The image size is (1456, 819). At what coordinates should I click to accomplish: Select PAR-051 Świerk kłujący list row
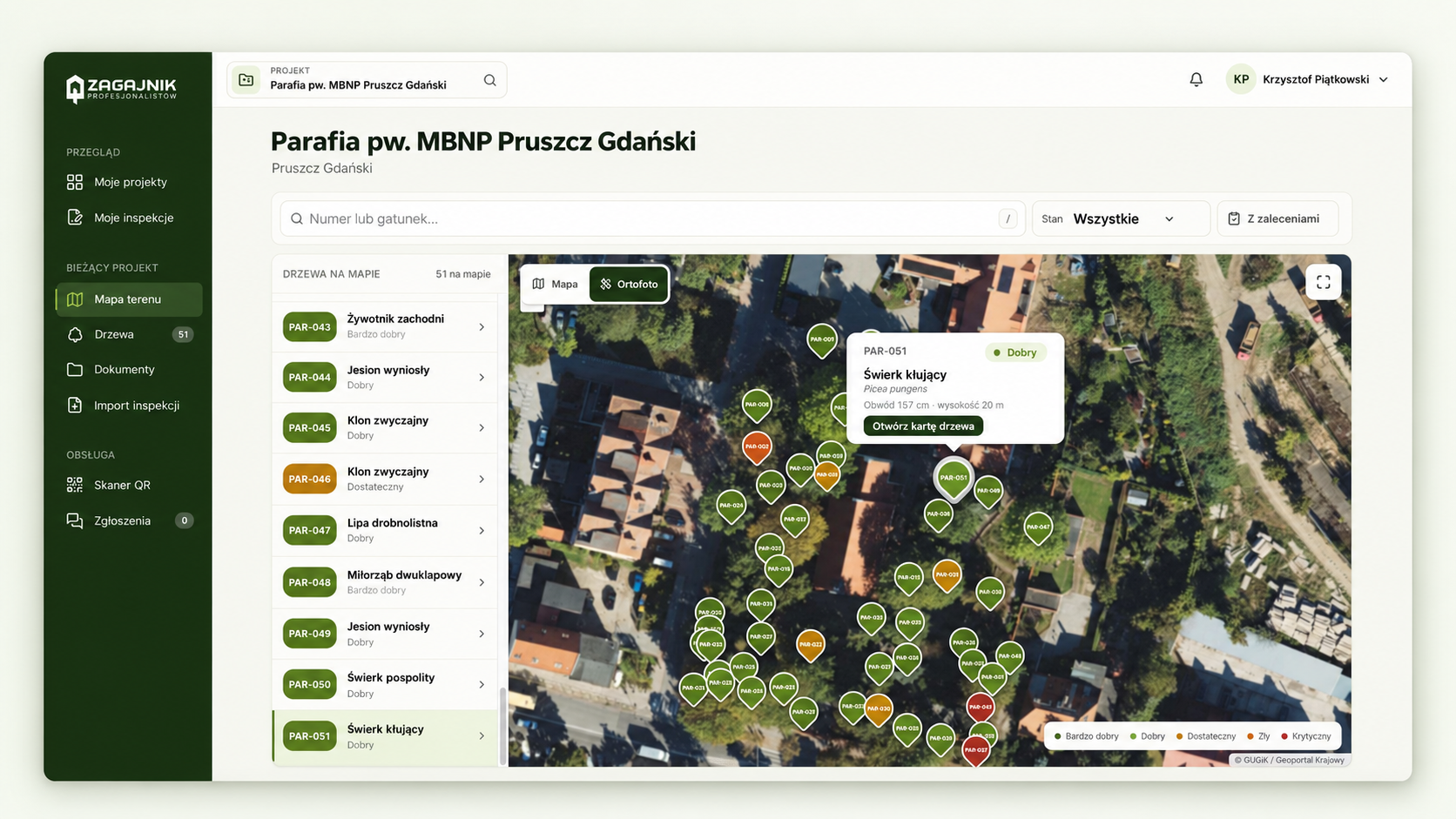pyautogui.click(x=385, y=736)
